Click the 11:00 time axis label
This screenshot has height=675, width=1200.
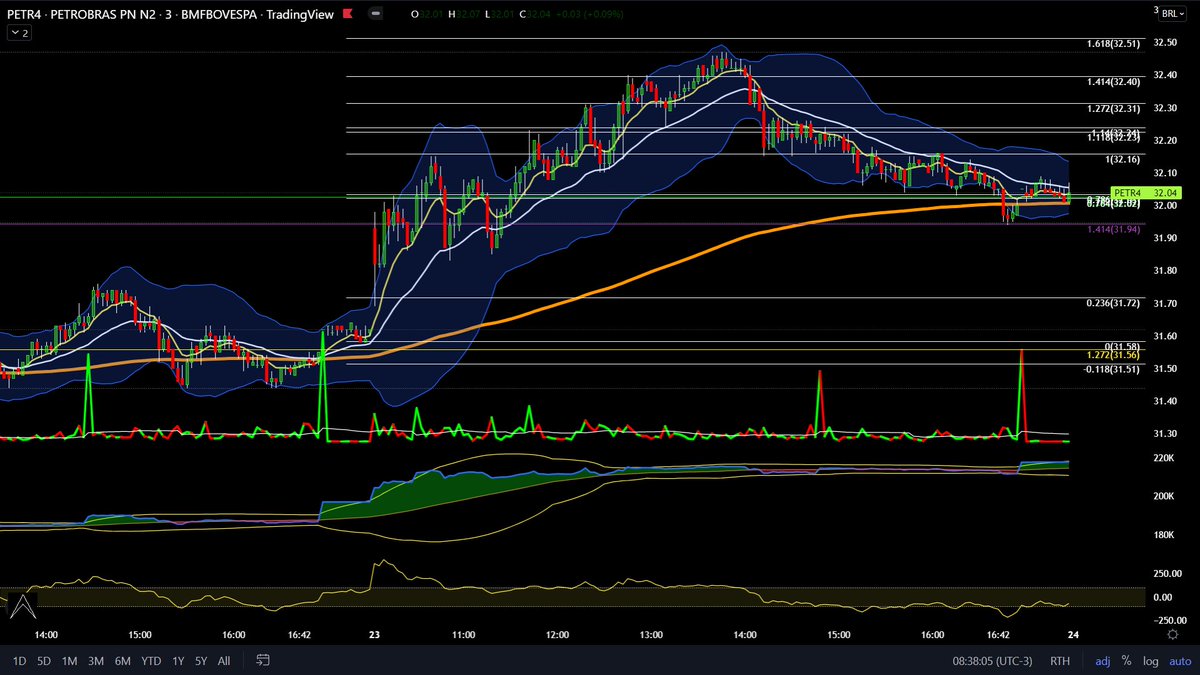point(463,634)
